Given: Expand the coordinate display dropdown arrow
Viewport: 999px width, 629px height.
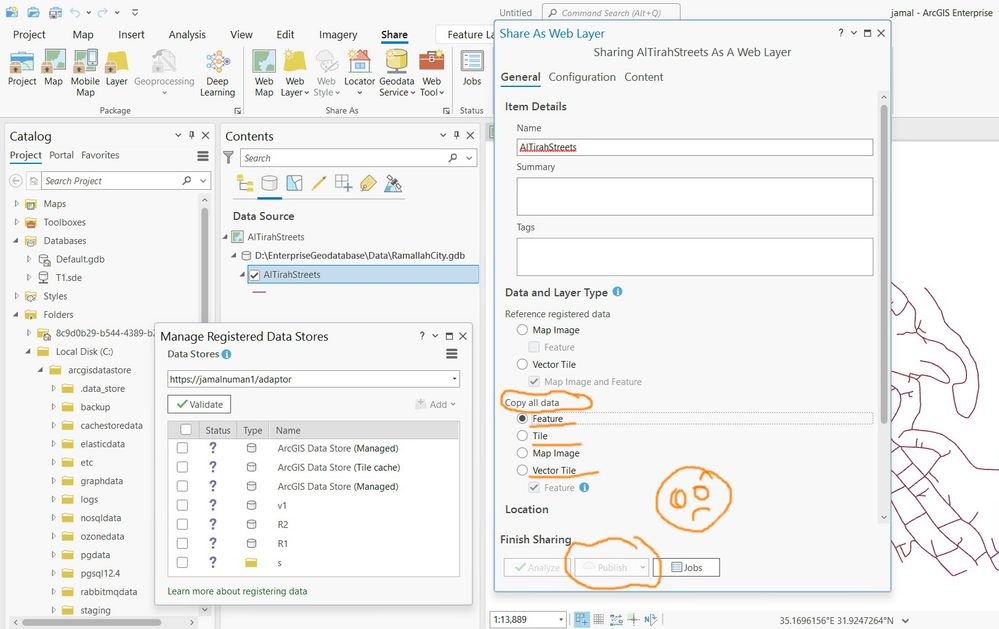Looking at the screenshot, I should pyautogui.click(x=905, y=620).
